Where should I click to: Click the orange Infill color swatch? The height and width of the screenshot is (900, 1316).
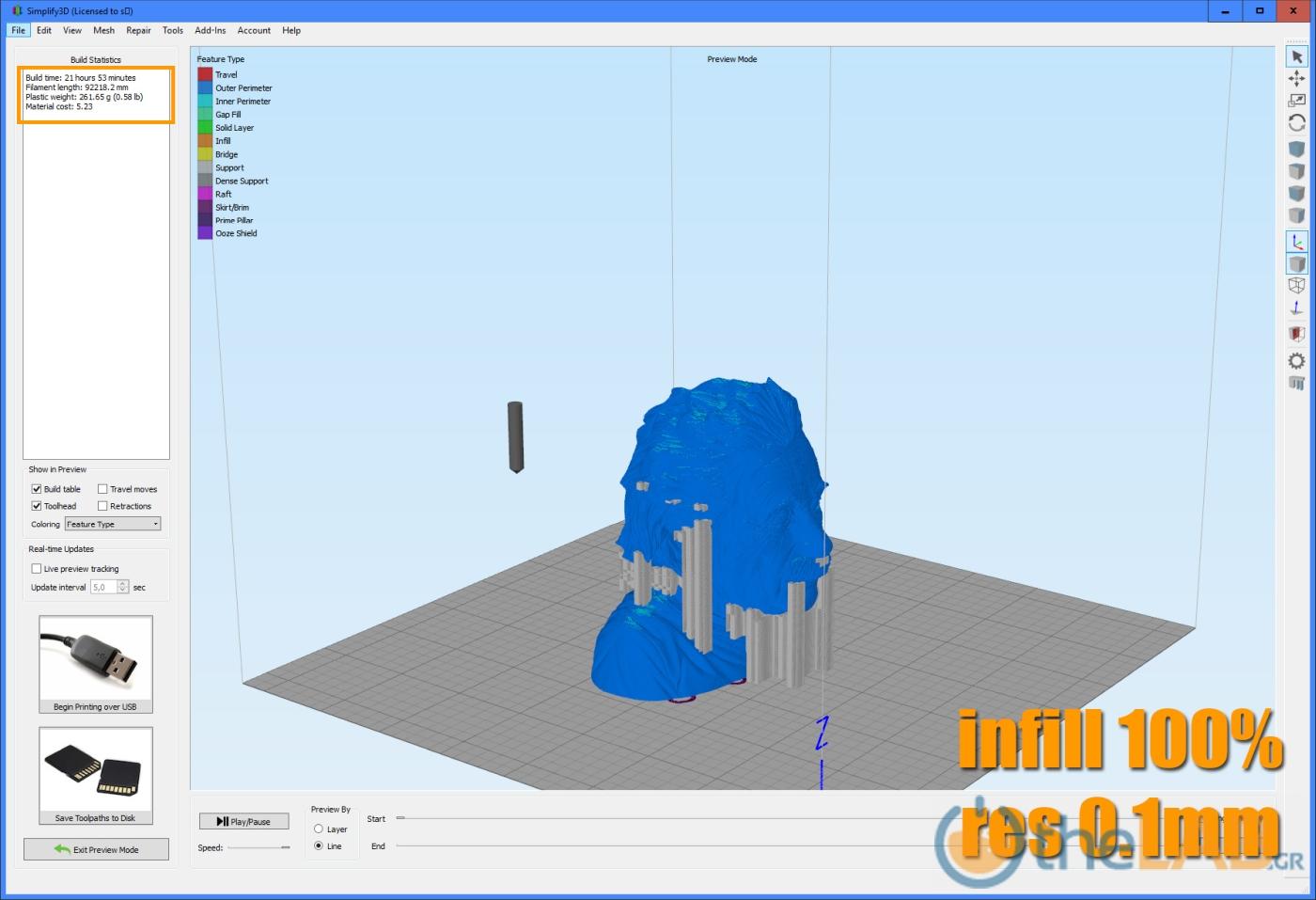pos(205,141)
